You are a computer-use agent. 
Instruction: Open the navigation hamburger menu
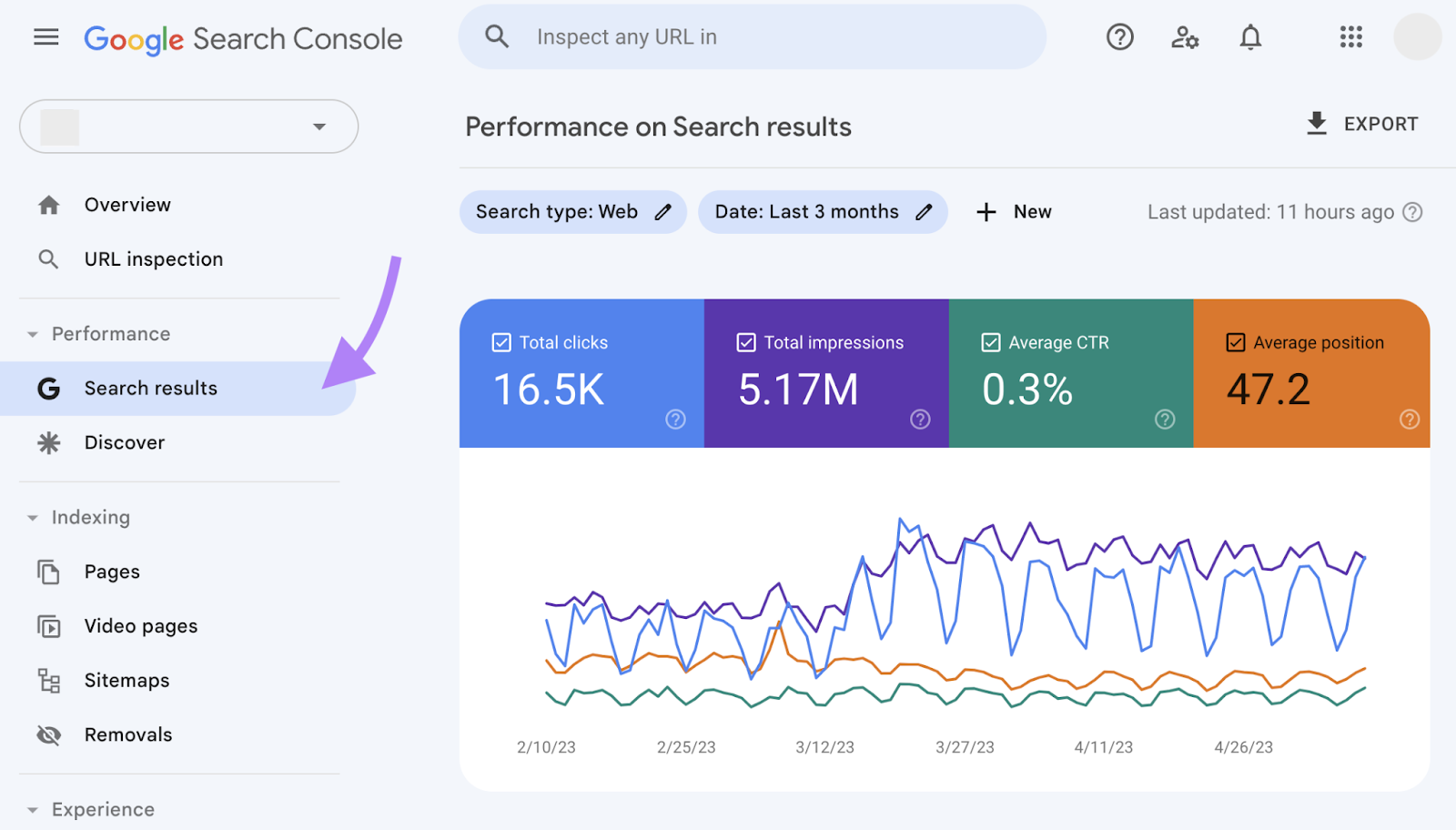[x=45, y=37]
